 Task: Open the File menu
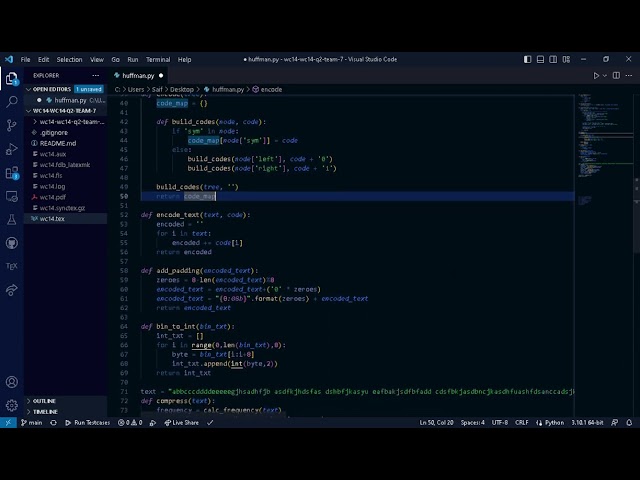(25, 60)
